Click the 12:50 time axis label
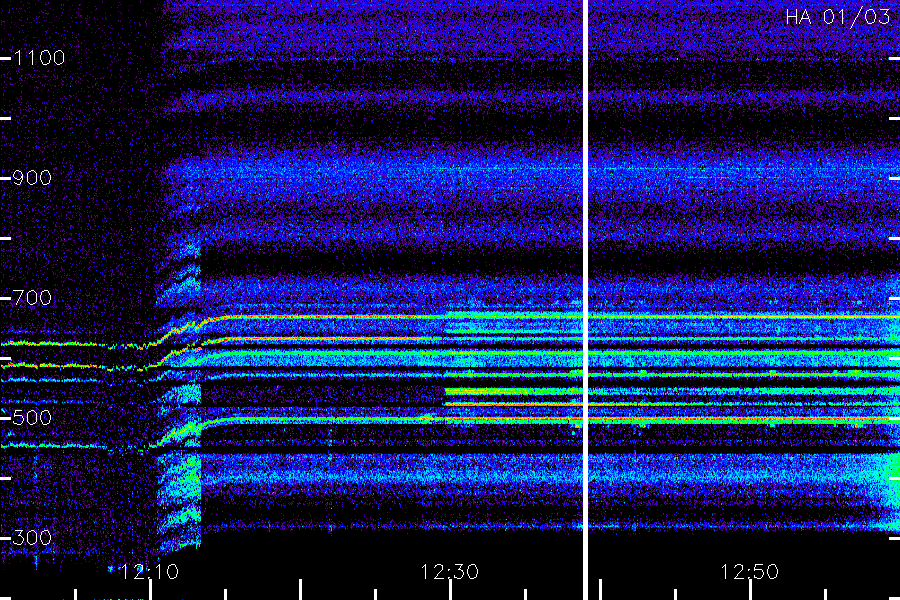Image resolution: width=900 pixels, height=600 pixels. (x=749, y=572)
